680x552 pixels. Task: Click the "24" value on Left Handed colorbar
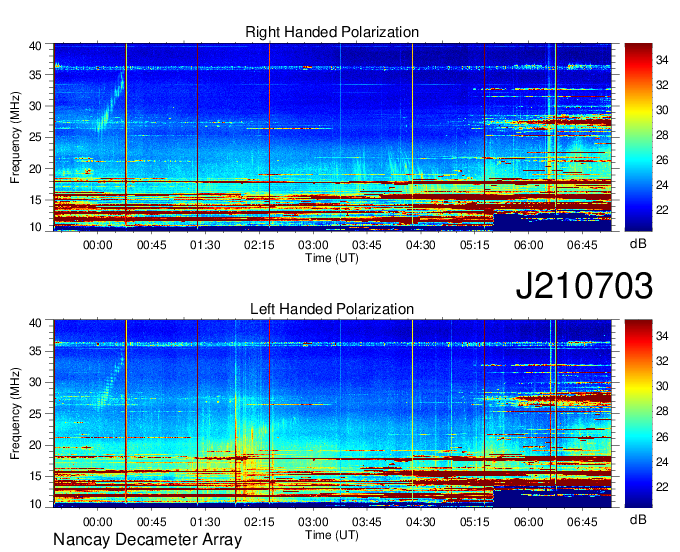pyautogui.click(x=662, y=462)
